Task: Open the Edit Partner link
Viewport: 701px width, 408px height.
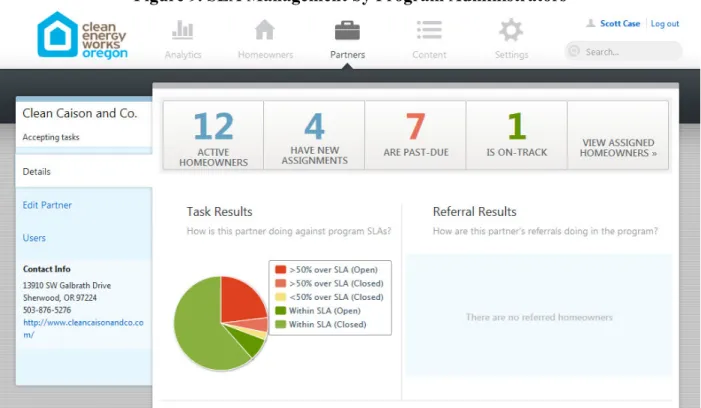Action: [x=47, y=205]
